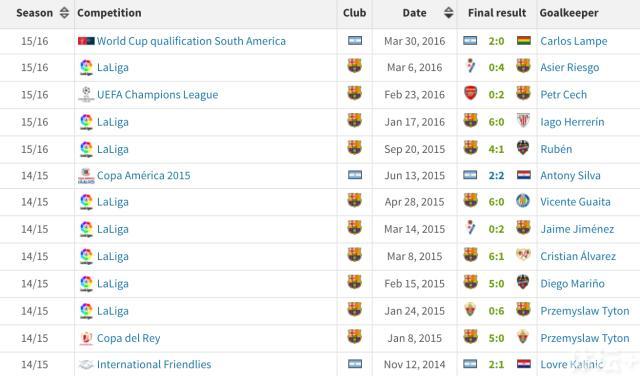The width and height of the screenshot is (640, 376).
Task: Click the Getafe crest in Apr 28, 2015 row
Action: [x=523, y=201]
